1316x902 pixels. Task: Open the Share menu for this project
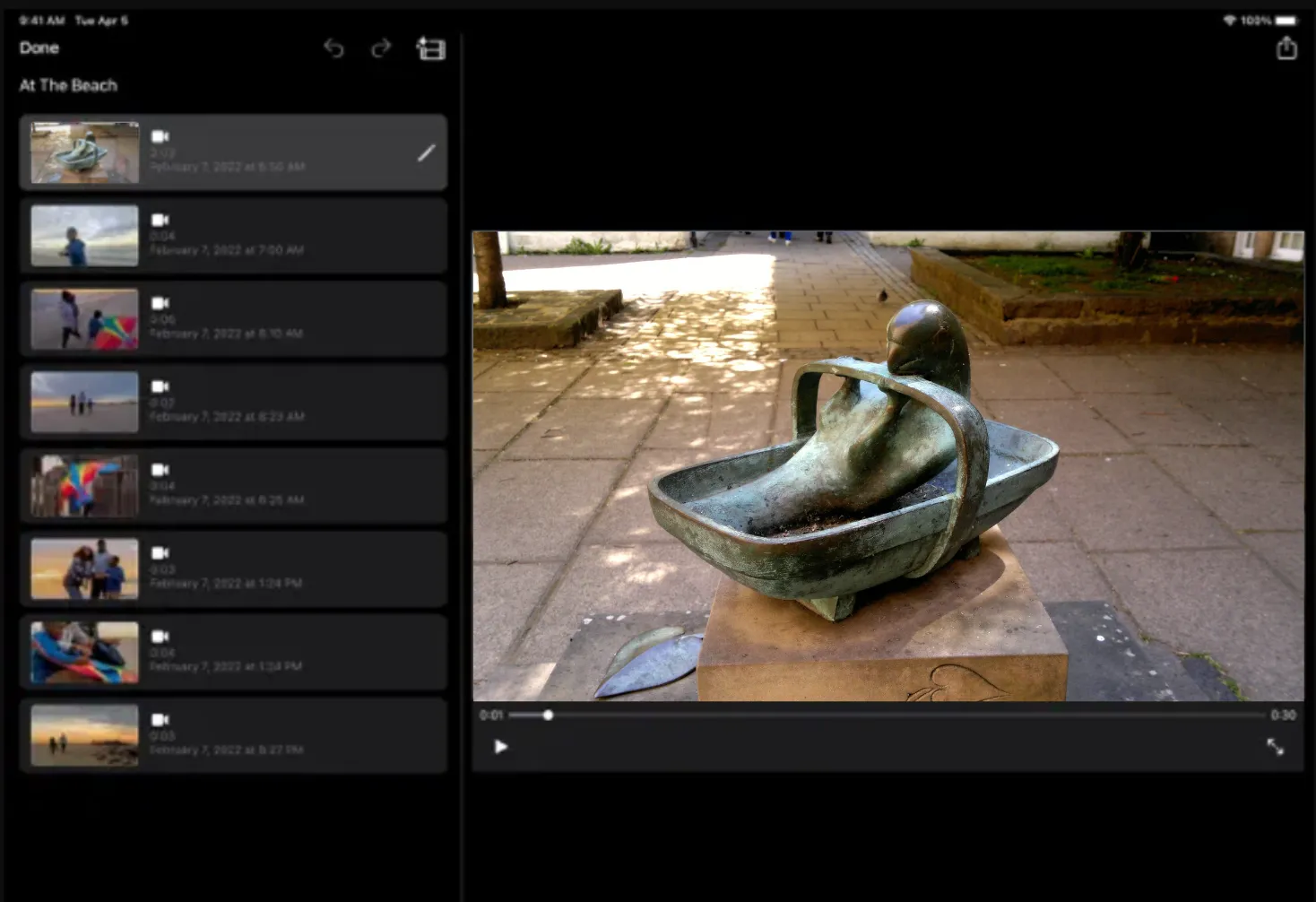pyautogui.click(x=1286, y=48)
